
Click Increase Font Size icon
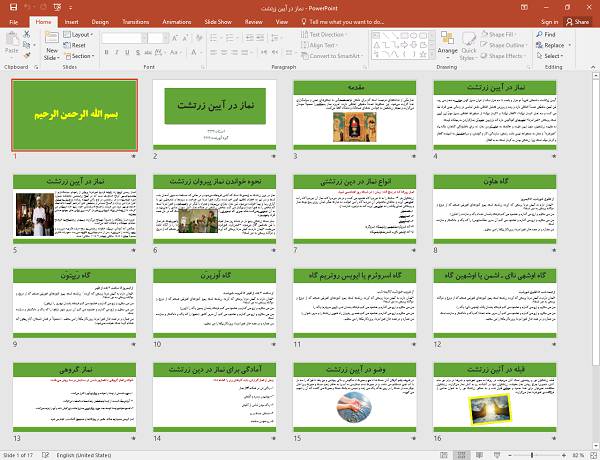(175, 38)
